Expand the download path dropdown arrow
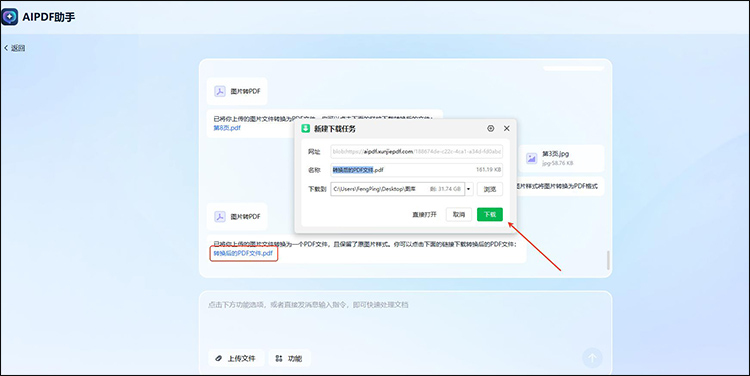The height and width of the screenshot is (376, 750). [x=468, y=189]
